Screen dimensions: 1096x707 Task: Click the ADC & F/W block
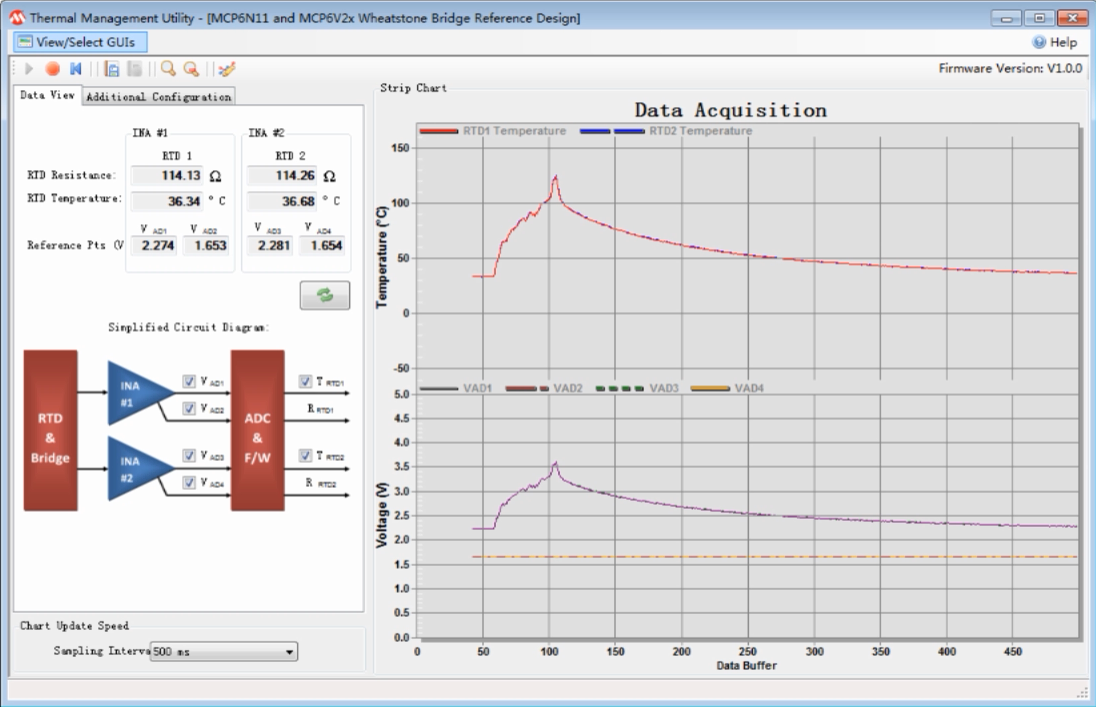tap(257, 430)
